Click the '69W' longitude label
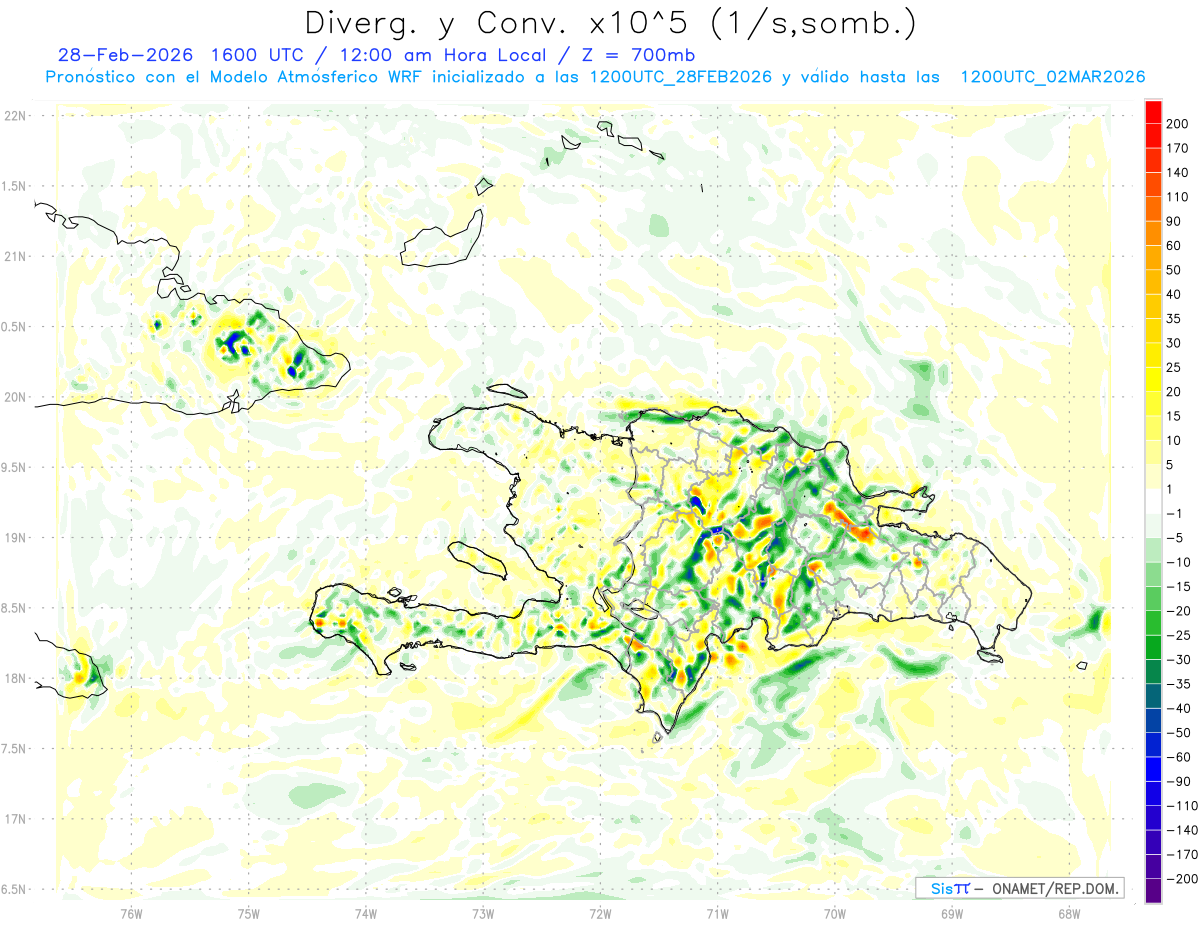Screen dimensions: 1200x927 click(952, 913)
